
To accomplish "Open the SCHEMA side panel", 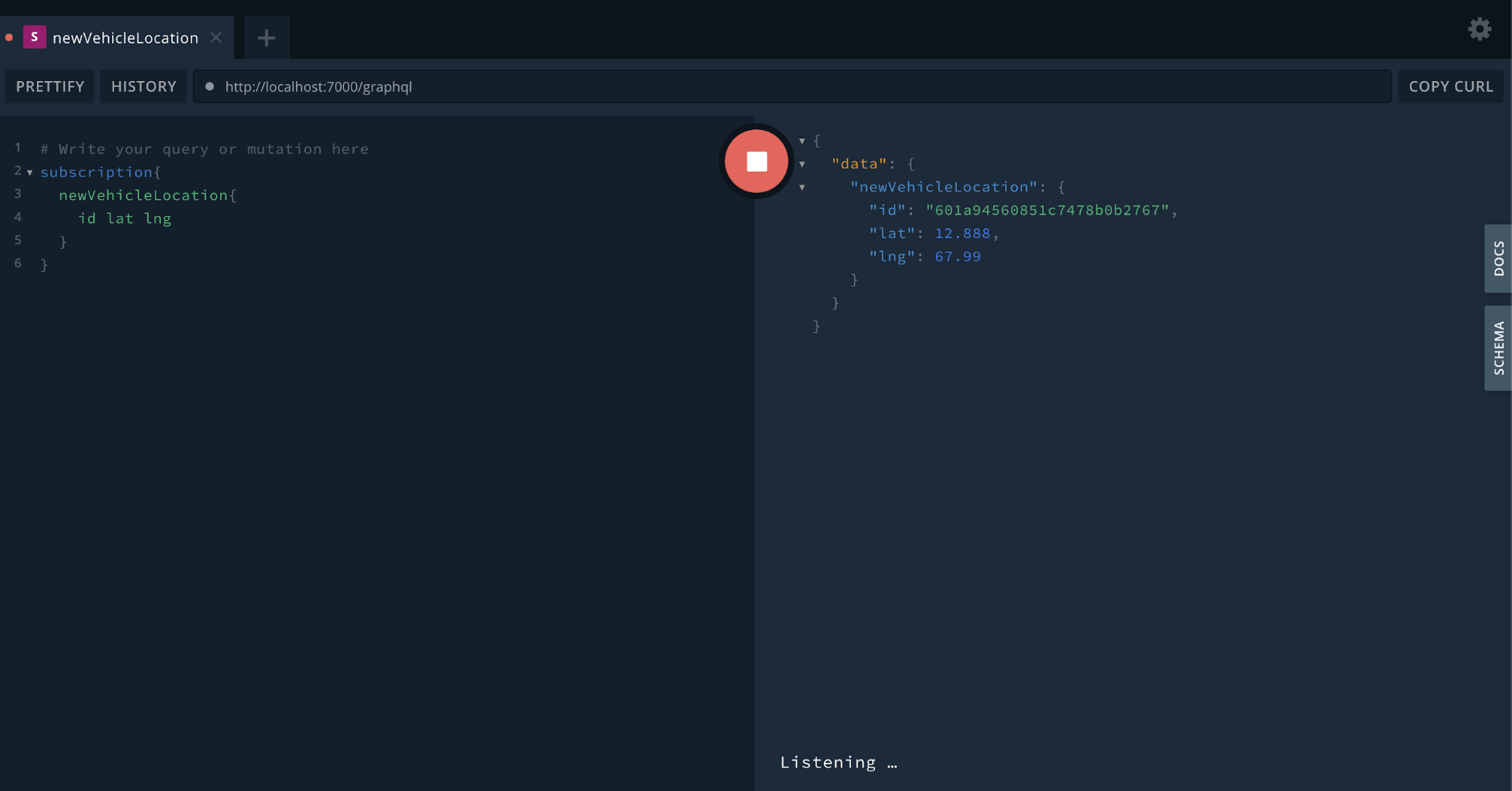I will [x=1498, y=347].
